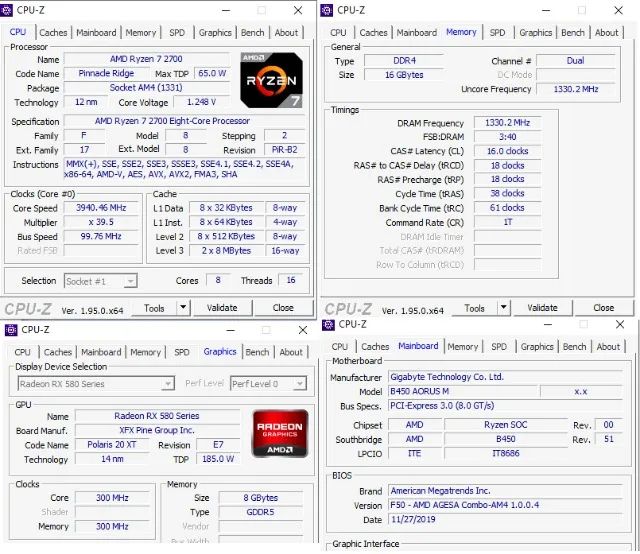Click the CPU-Z app icon in Mainboard tab window title bar
Screen dimensions: 640x554
coord(328,325)
